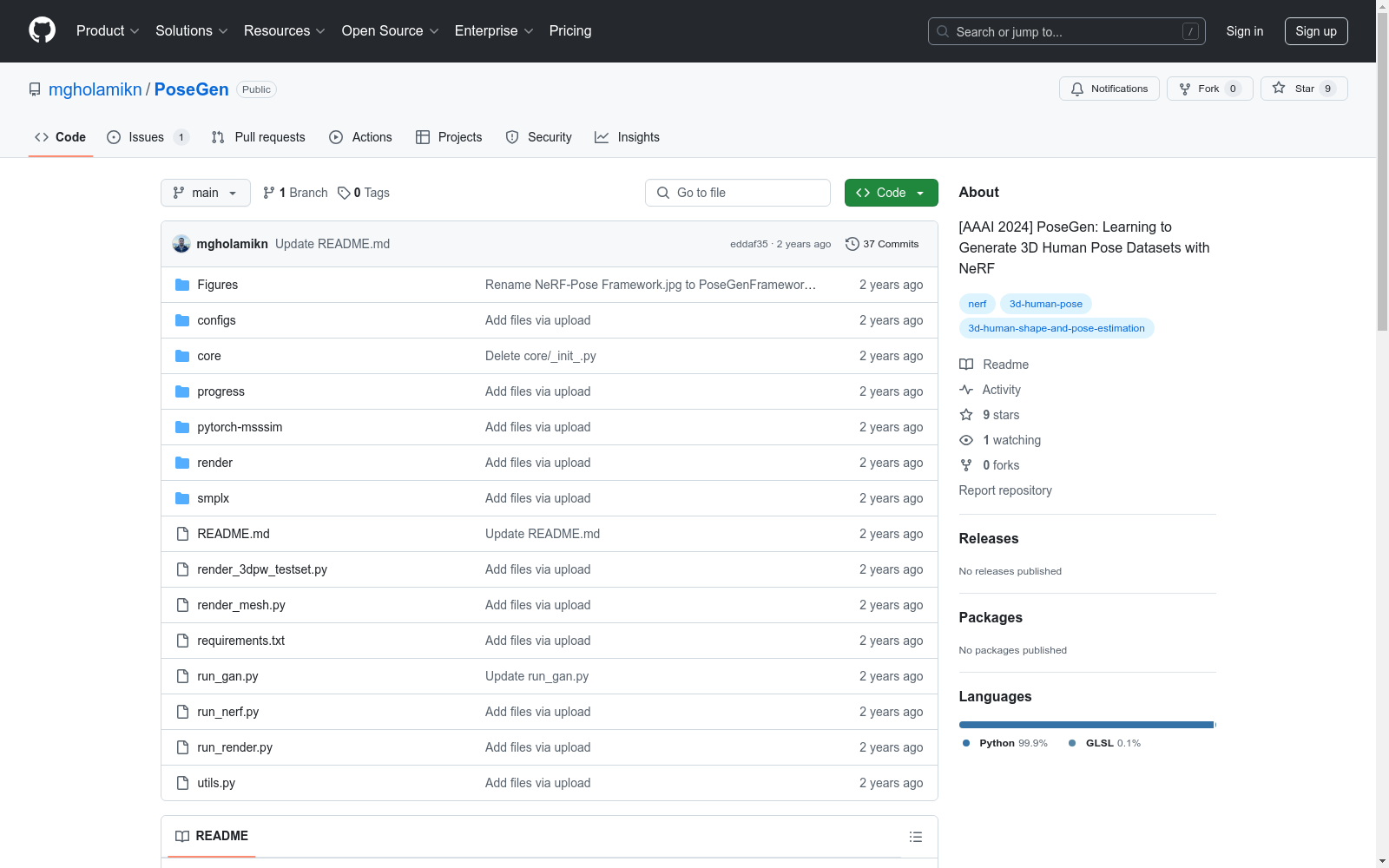This screenshot has width=1389, height=868.
Task: Open the 37 Commits history link
Action: [x=882, y=244]
